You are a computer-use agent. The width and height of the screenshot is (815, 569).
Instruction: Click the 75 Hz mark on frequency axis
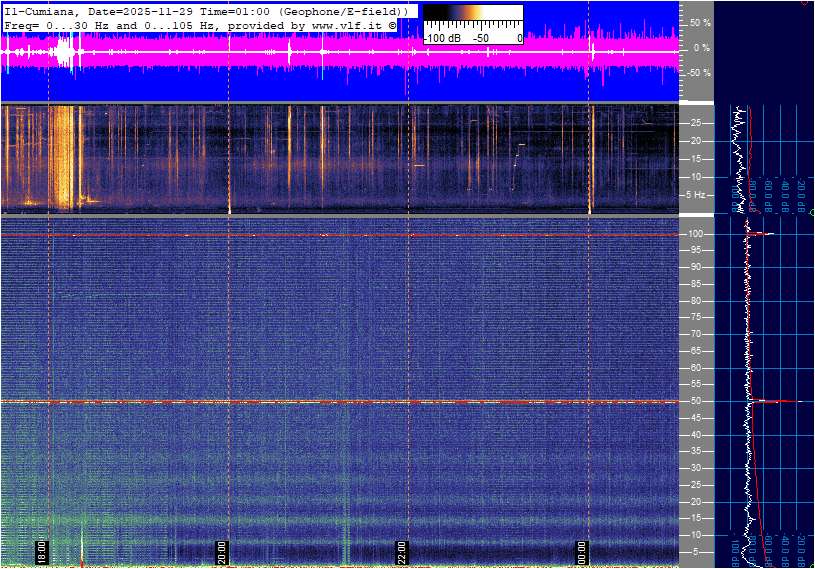[695, 317]
